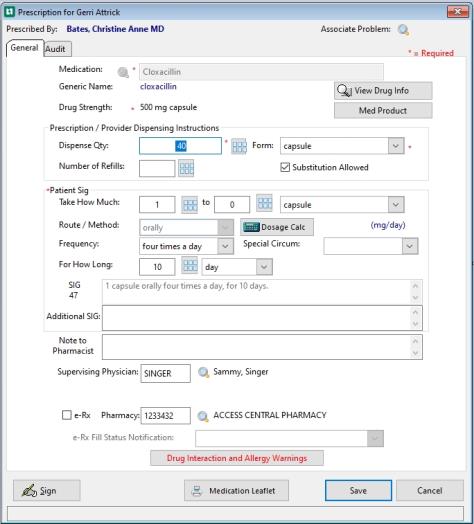Click the Medication search magnifier icon
The image size is (474, 524).
(123, 72)
